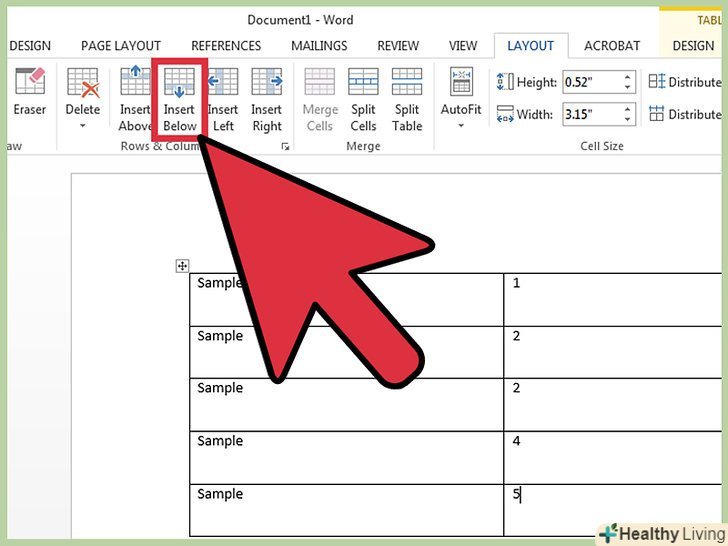Click inside the Width value field

pos(590,114)
